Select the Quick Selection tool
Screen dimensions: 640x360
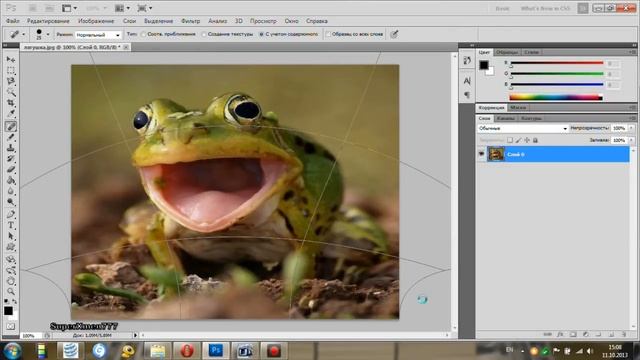pos(11,92)
